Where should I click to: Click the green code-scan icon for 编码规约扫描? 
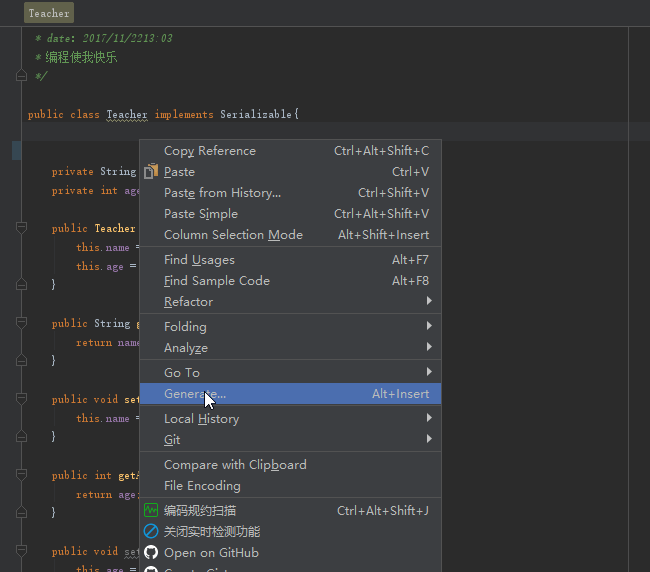point(151,510)
